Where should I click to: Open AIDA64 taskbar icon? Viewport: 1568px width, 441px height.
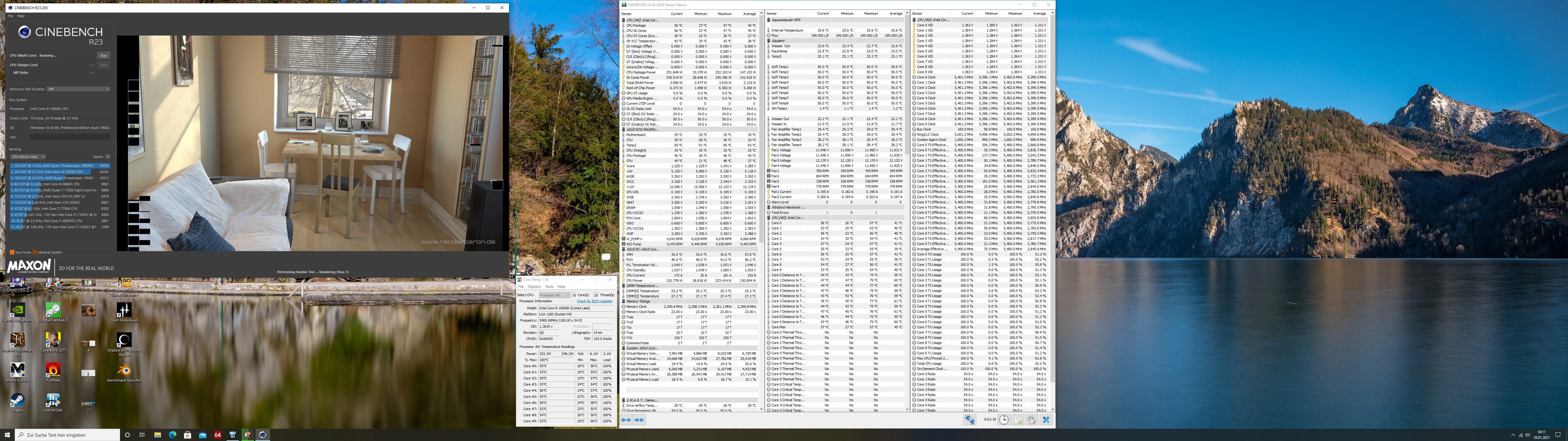click(x=217, y=435)
